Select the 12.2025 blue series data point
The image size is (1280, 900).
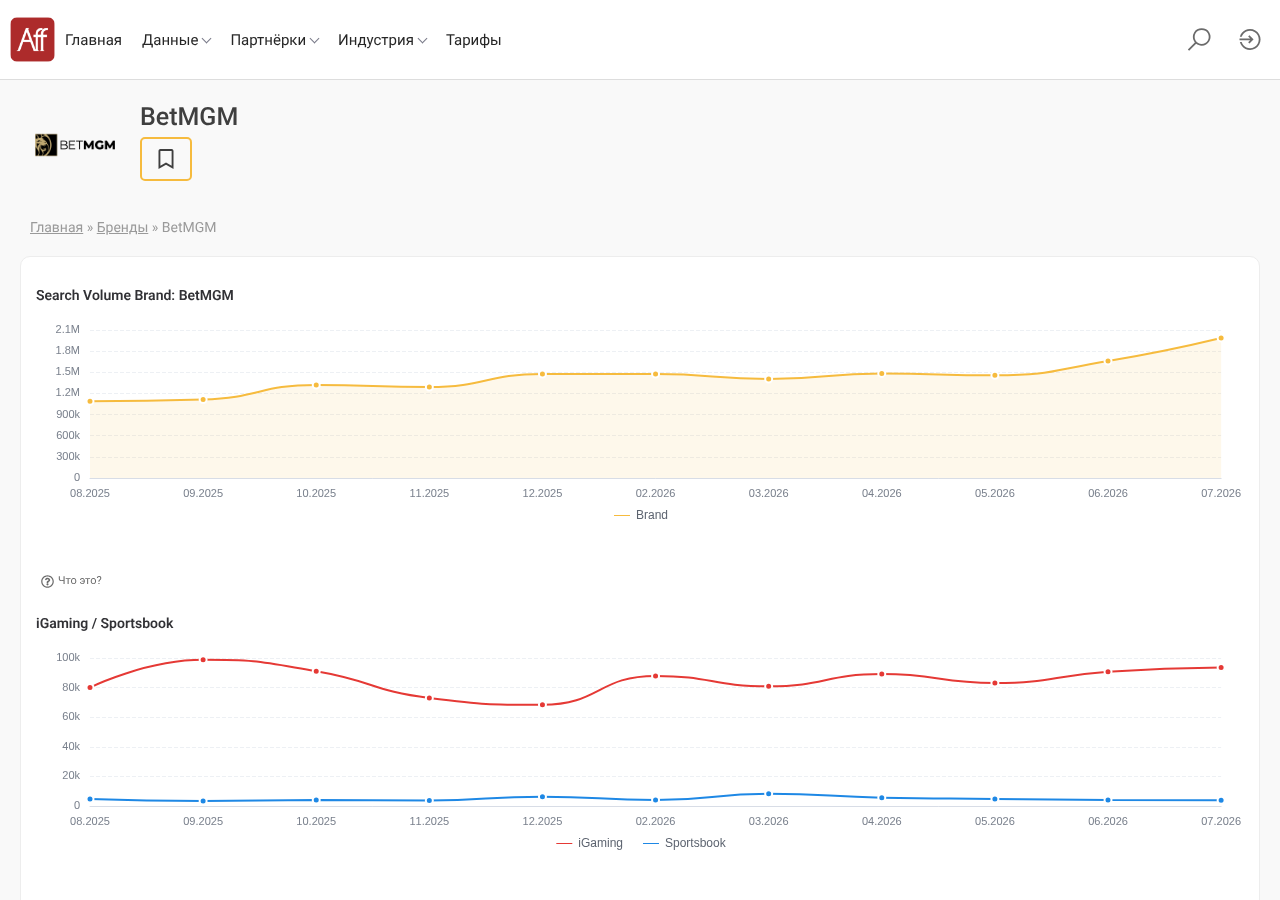pos(542,797)
